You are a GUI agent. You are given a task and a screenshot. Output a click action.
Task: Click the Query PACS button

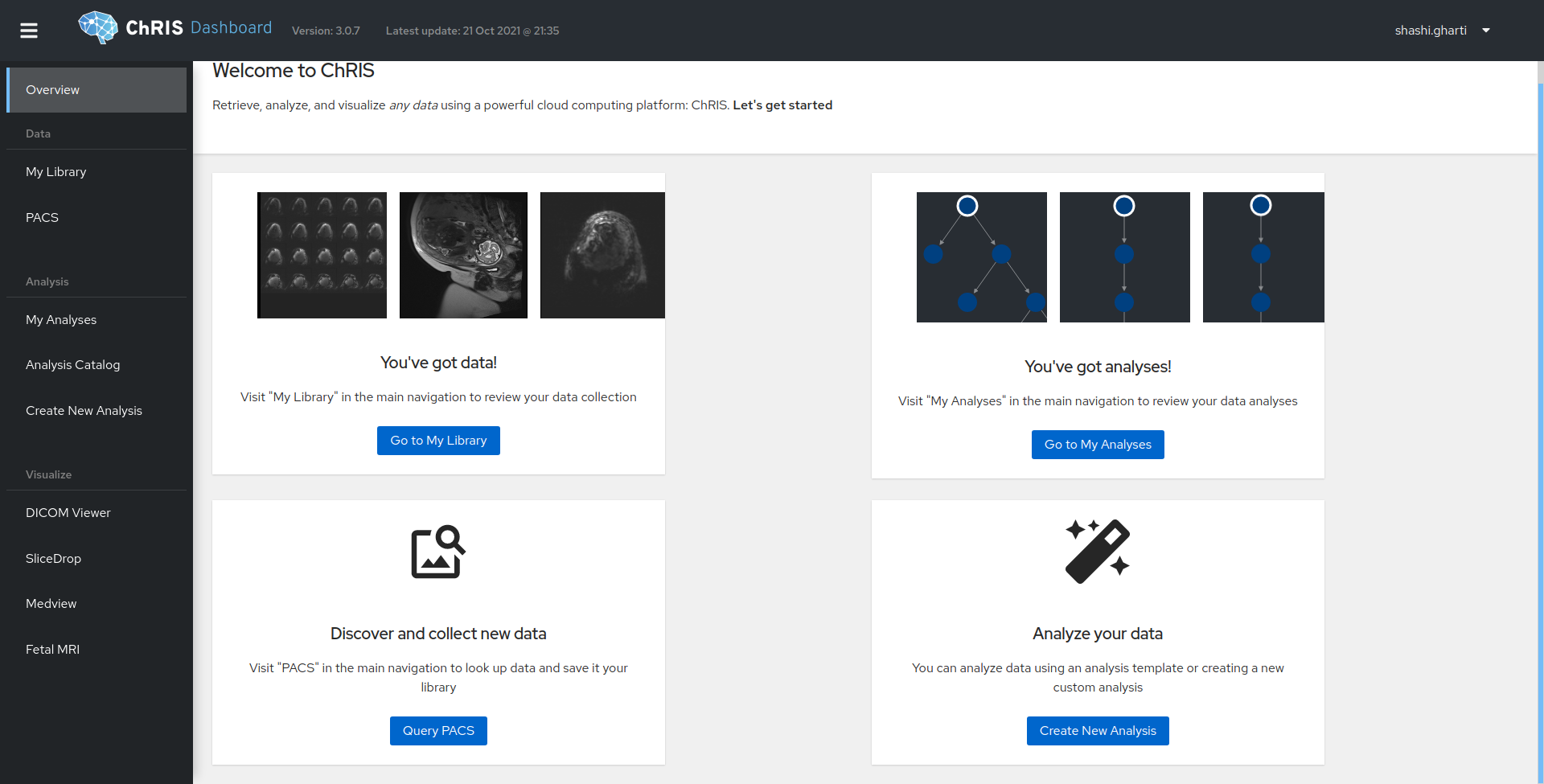coord(437,730)
